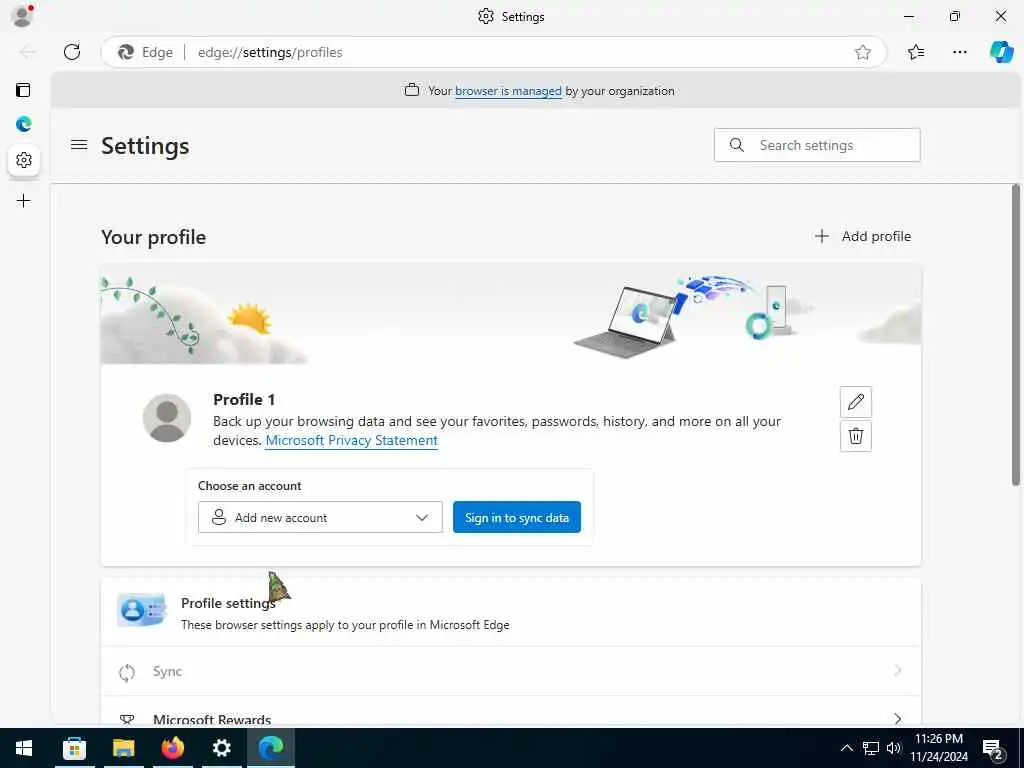The height and width of the screenshot is (768, 1024).
Task: Open a new tab with plus icon
Action: tap(24, 200)
